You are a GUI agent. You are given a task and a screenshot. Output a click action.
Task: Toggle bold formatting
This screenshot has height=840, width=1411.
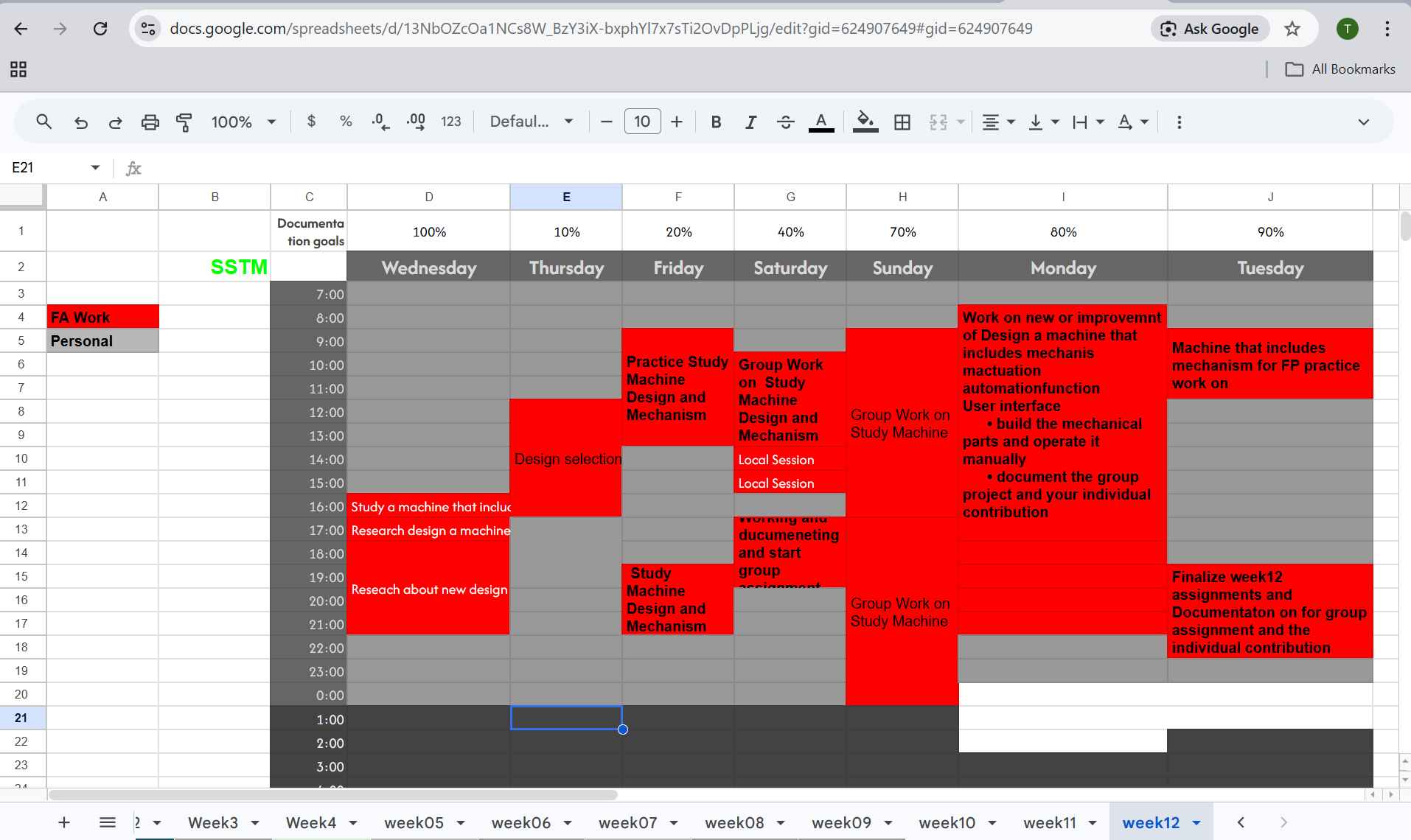tap(716, 122)
